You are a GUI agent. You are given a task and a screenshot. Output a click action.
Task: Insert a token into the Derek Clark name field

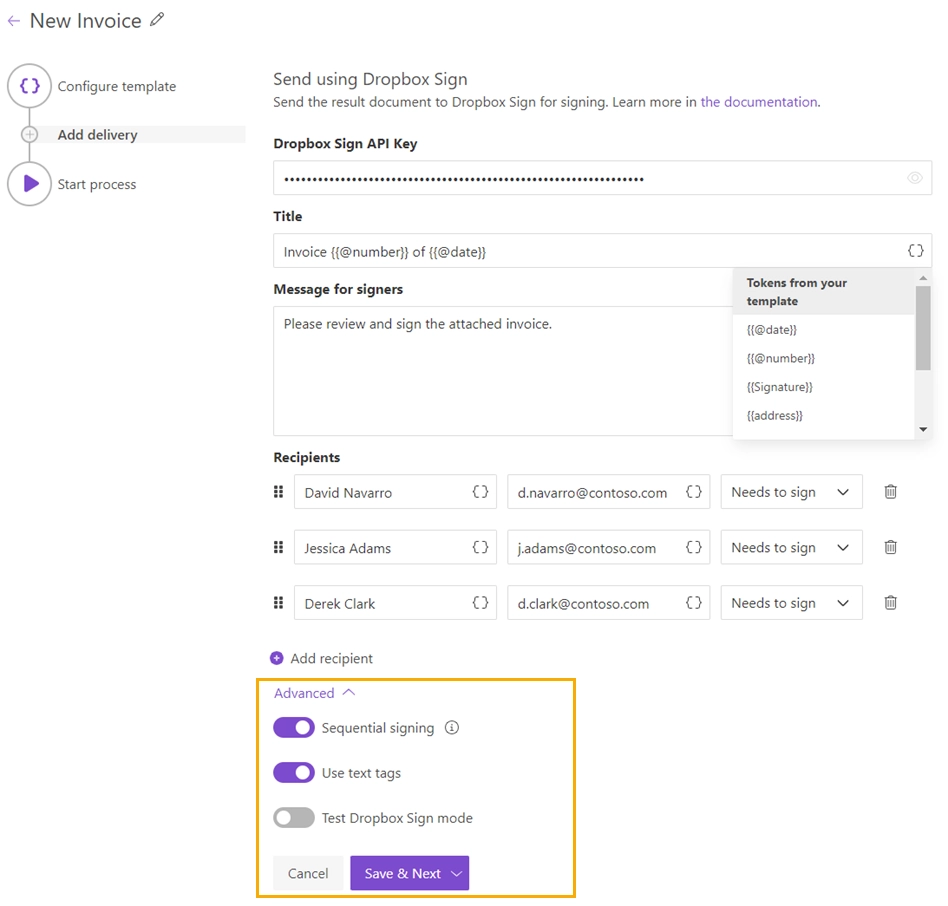coord(480,603)
